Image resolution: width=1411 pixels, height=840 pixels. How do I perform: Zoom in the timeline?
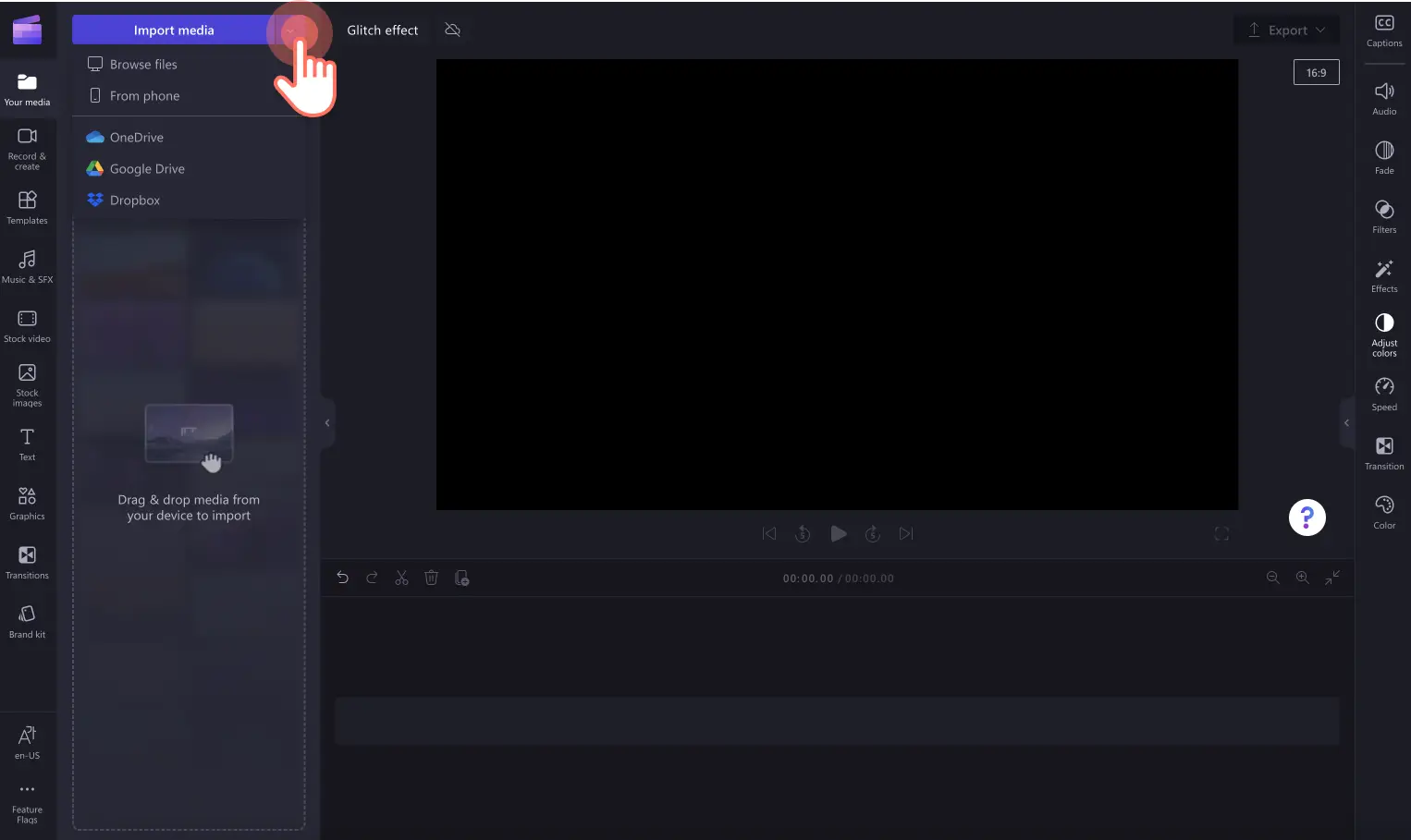pyautogui.click(x=1302, y=578)
